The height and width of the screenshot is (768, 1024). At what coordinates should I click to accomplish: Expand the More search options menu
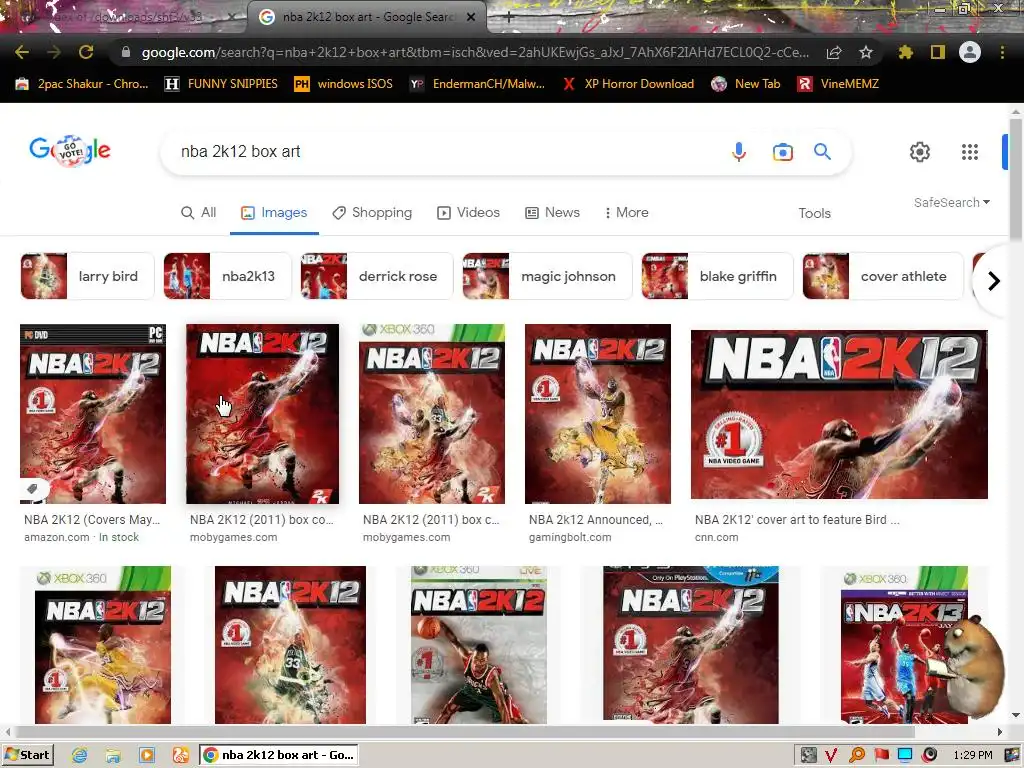626,213
